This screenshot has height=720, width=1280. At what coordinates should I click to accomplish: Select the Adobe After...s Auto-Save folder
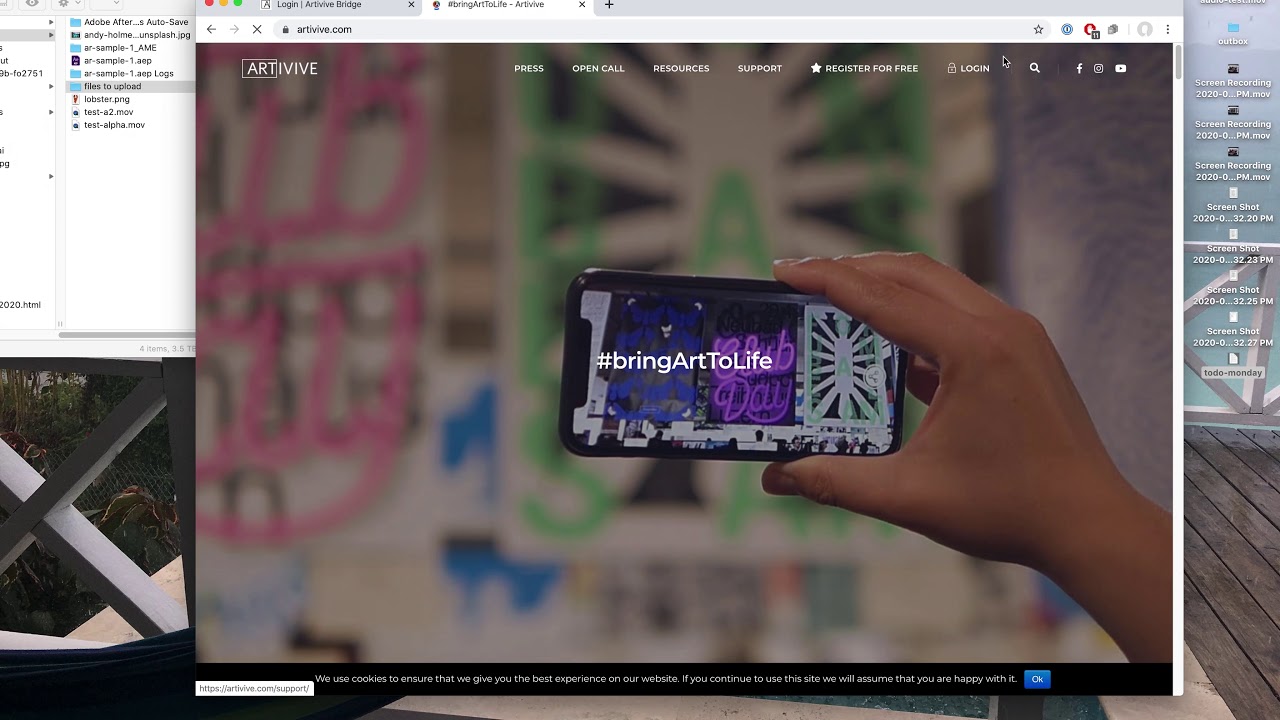[x=129, y=22]
